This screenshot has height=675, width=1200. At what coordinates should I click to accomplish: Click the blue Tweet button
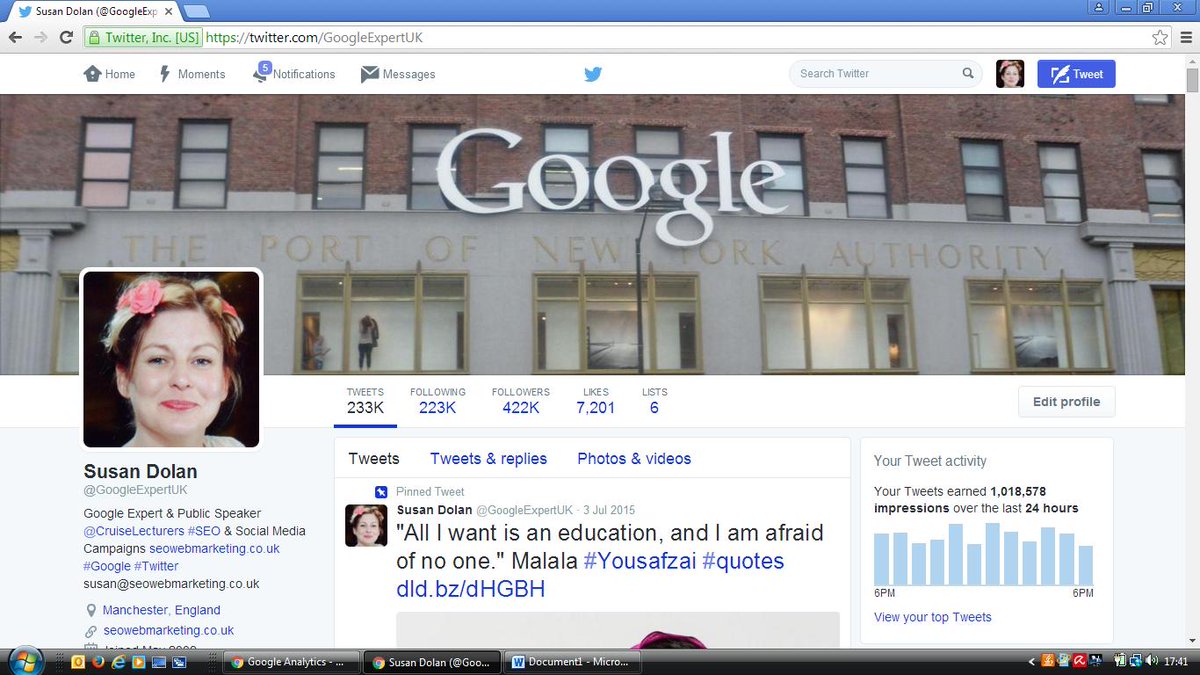tap(1076, 73)
